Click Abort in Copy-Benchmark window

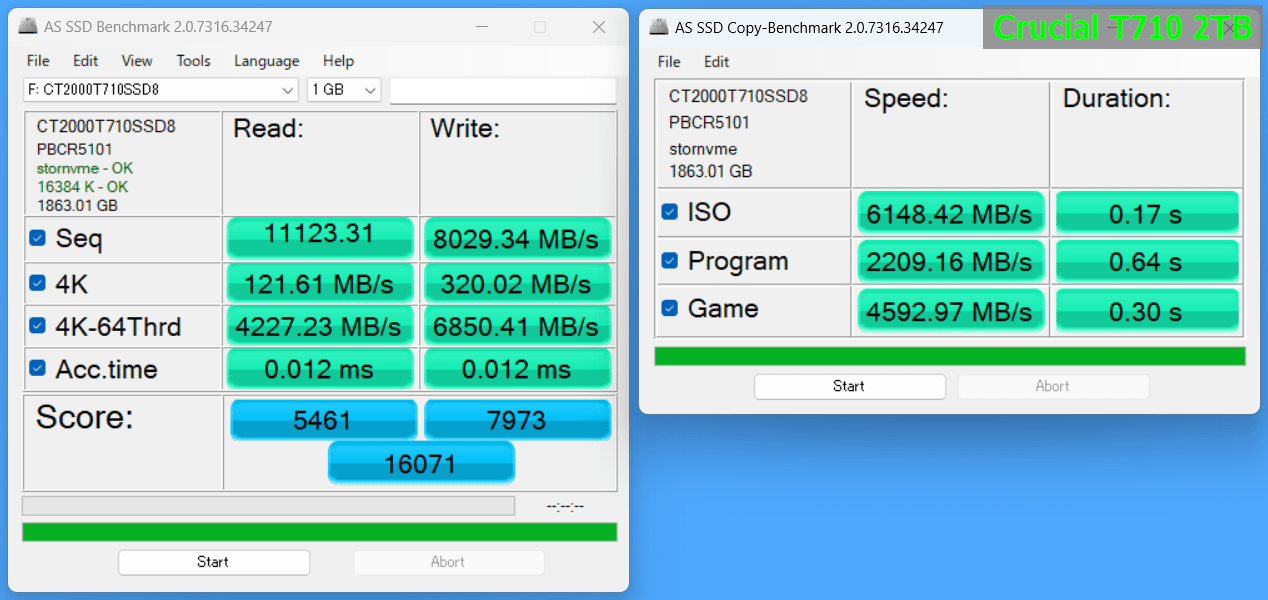[x=1052, y=386]
